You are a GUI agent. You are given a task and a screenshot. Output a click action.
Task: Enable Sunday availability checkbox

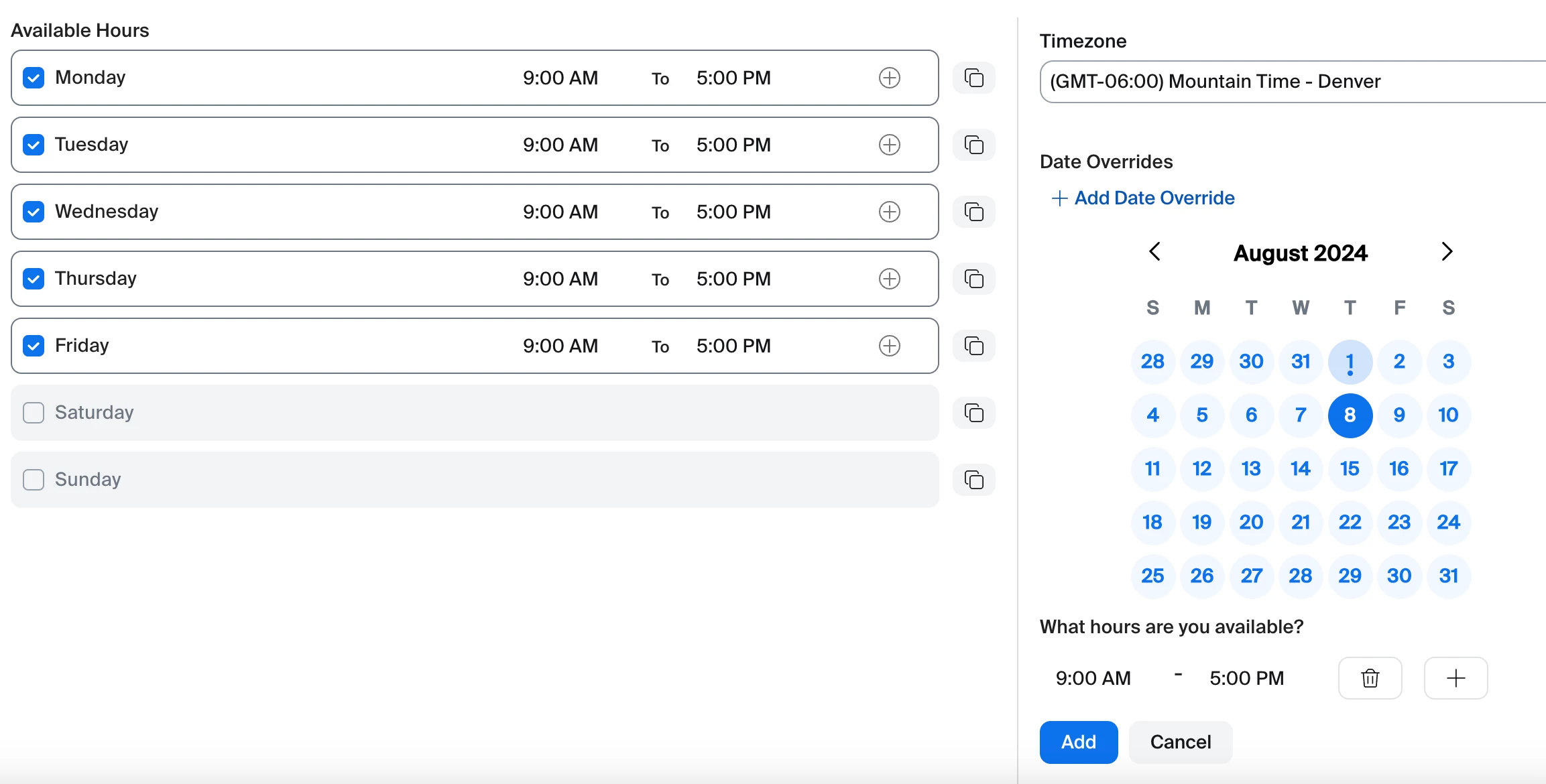click(34, 480)
